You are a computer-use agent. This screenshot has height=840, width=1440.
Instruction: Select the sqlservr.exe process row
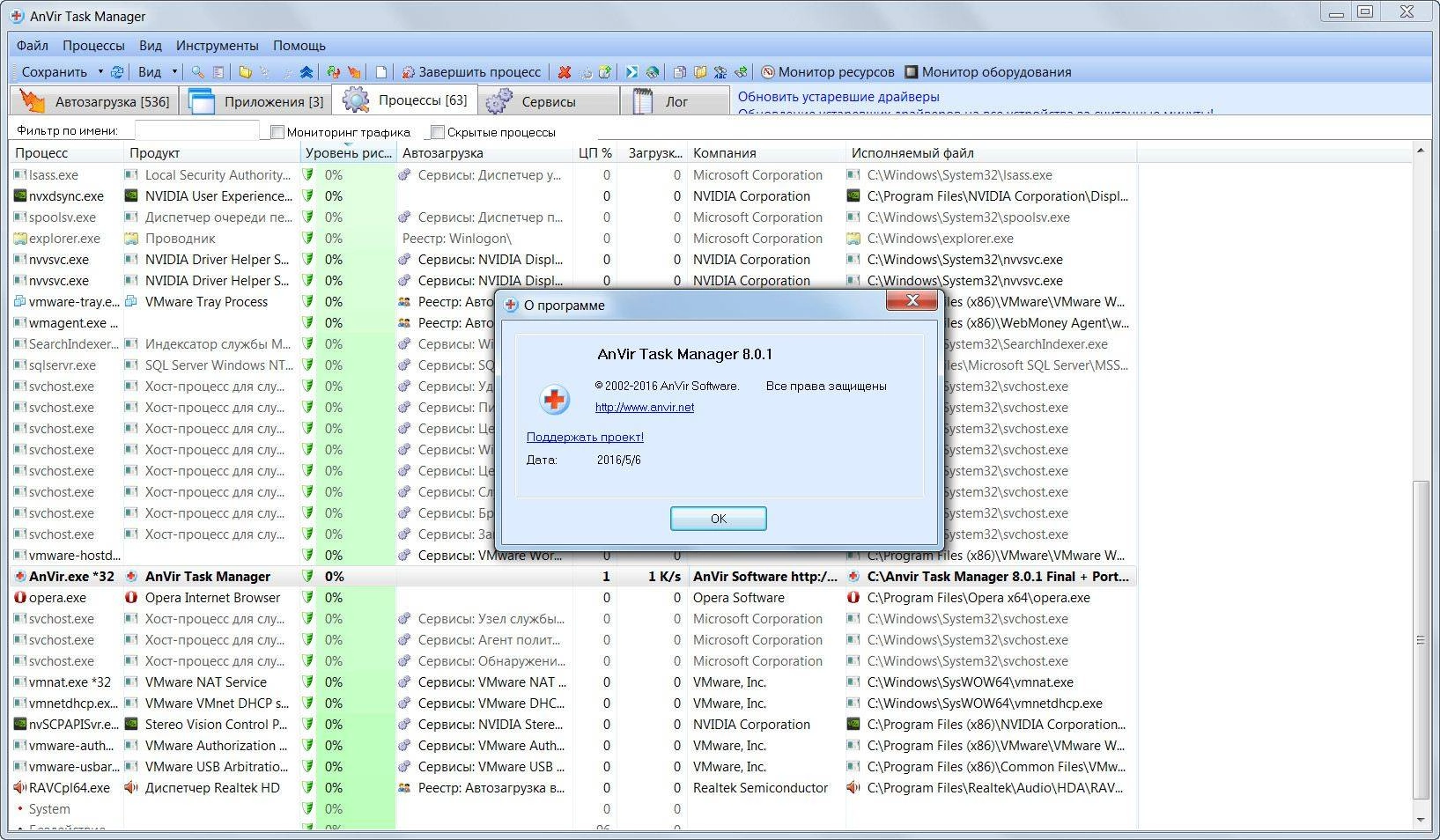point(572,365)
